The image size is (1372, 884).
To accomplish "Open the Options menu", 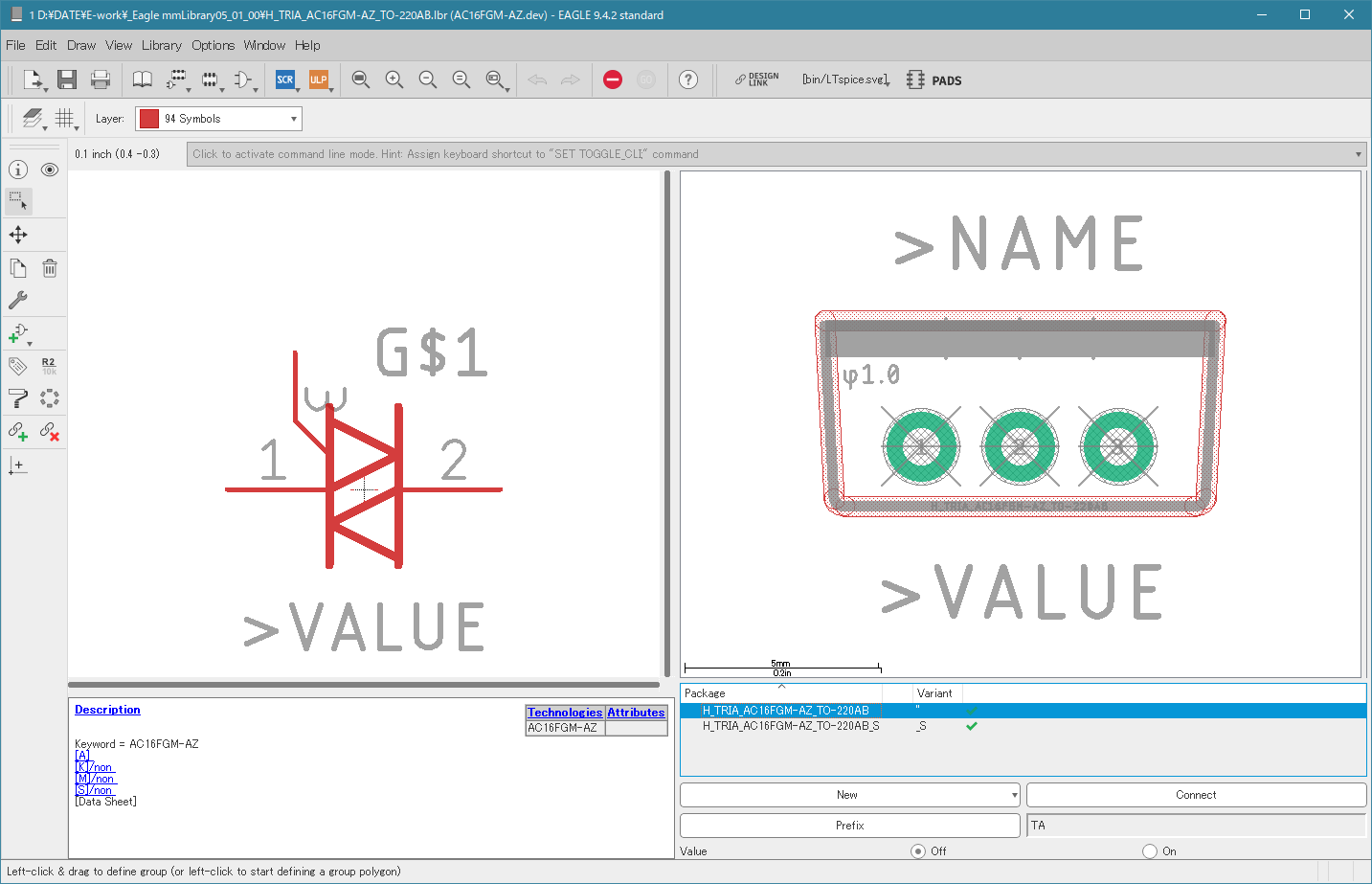I will 213,45.
